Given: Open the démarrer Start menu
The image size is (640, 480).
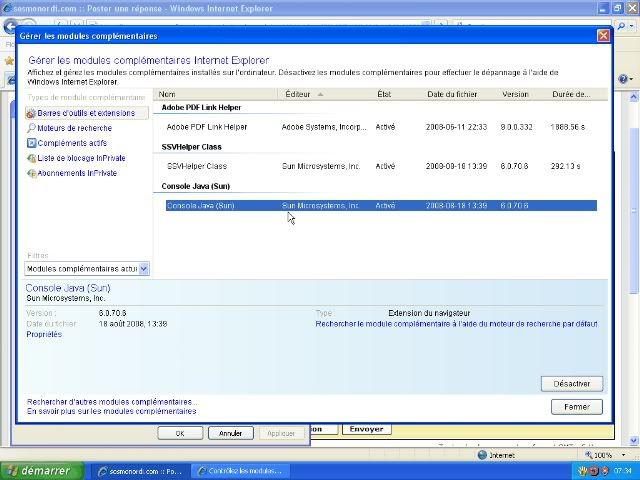Looking at the screenshot, I should click(42, 471).
